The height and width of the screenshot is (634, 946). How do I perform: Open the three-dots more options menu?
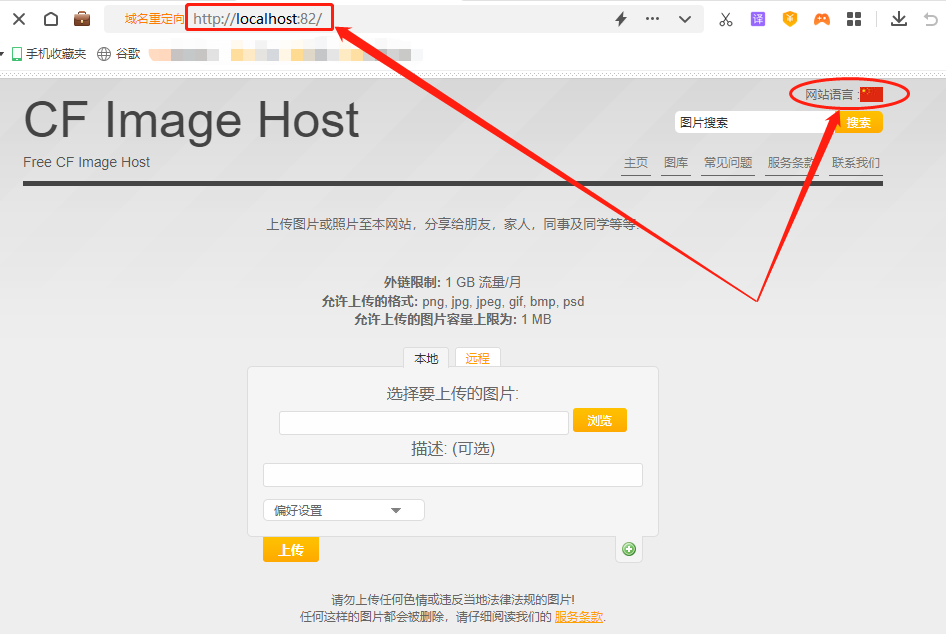pyautogui.click(x=653, y=19)
